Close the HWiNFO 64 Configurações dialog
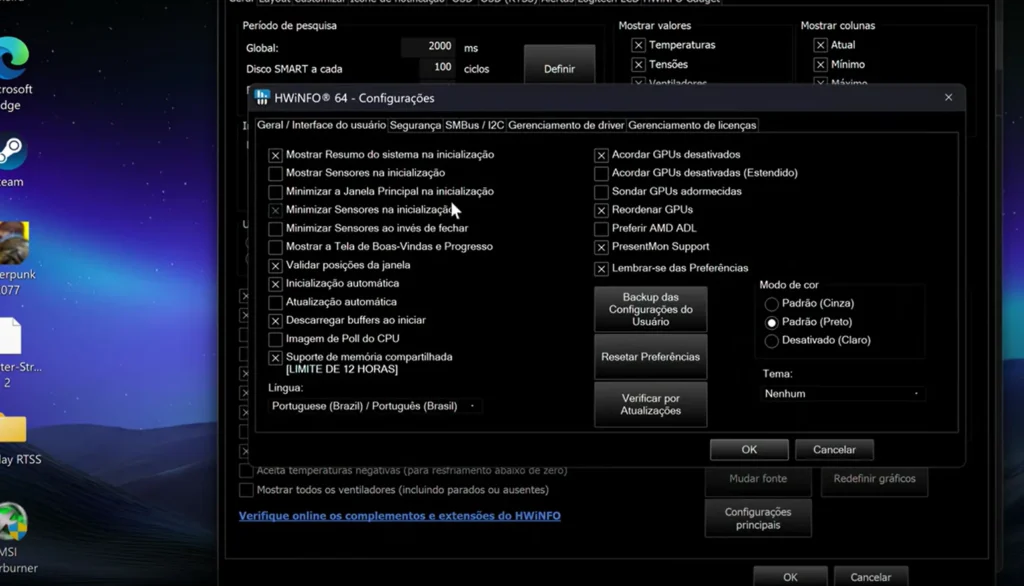1024x586 pixels. point(948,97)
